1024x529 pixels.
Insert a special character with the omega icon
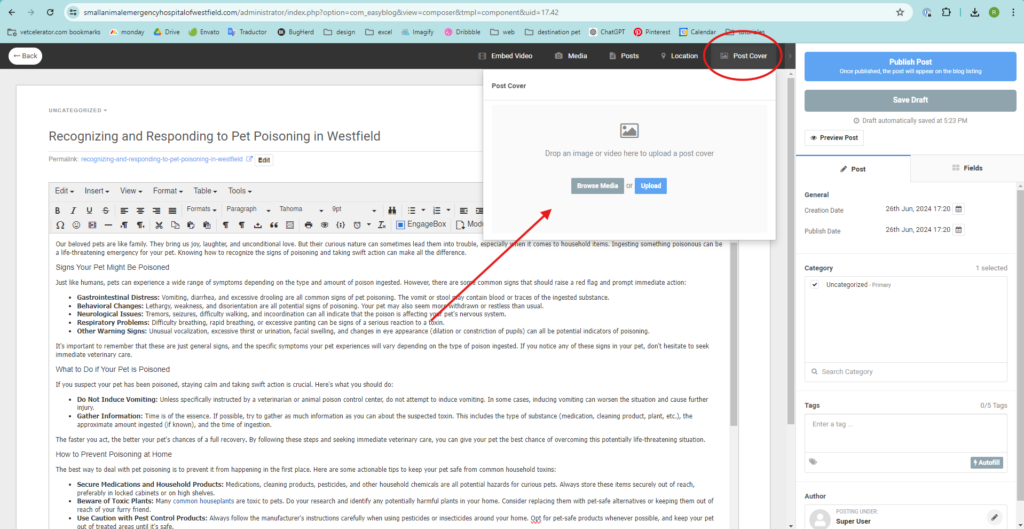pos(58,226)
